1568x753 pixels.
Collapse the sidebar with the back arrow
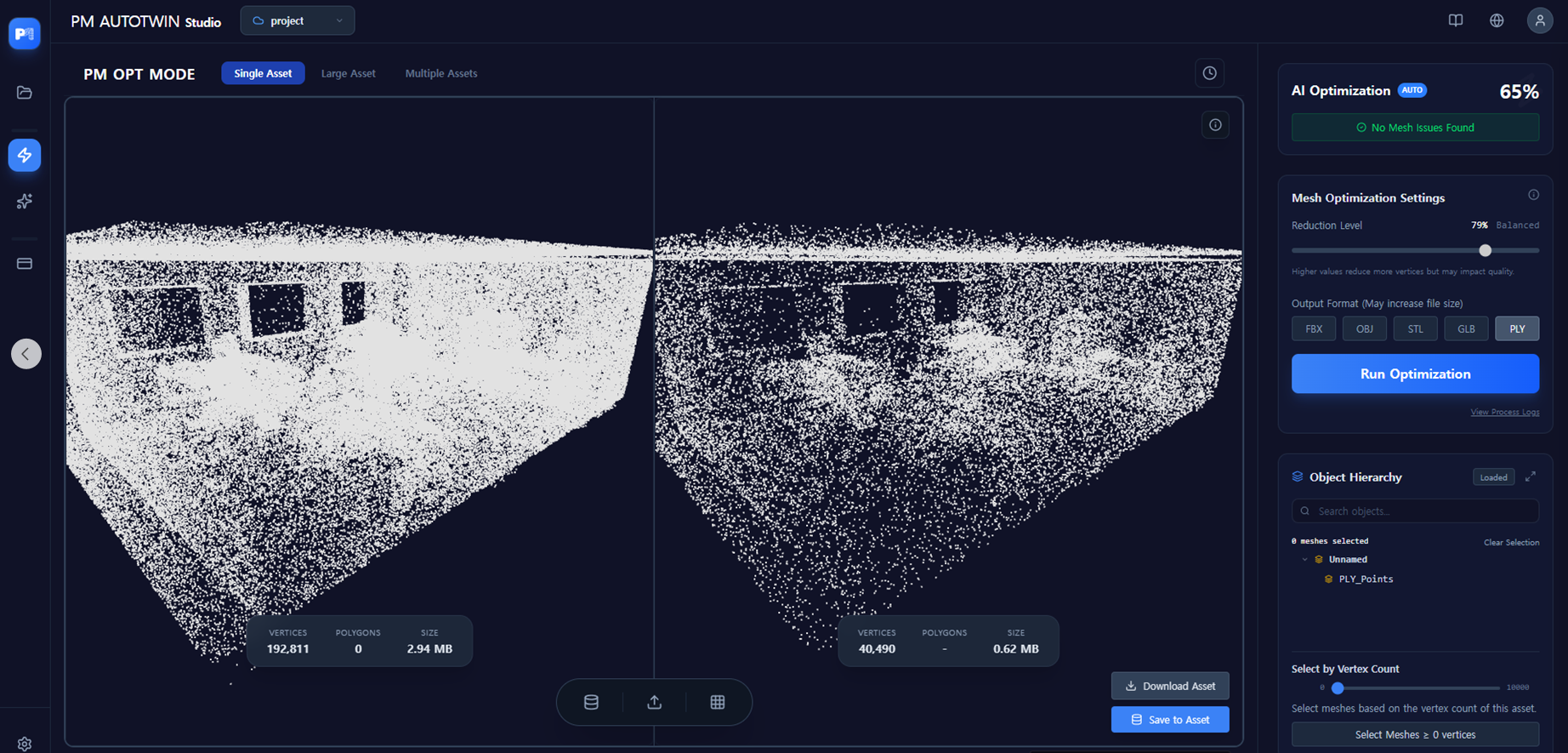click(26, 354)
